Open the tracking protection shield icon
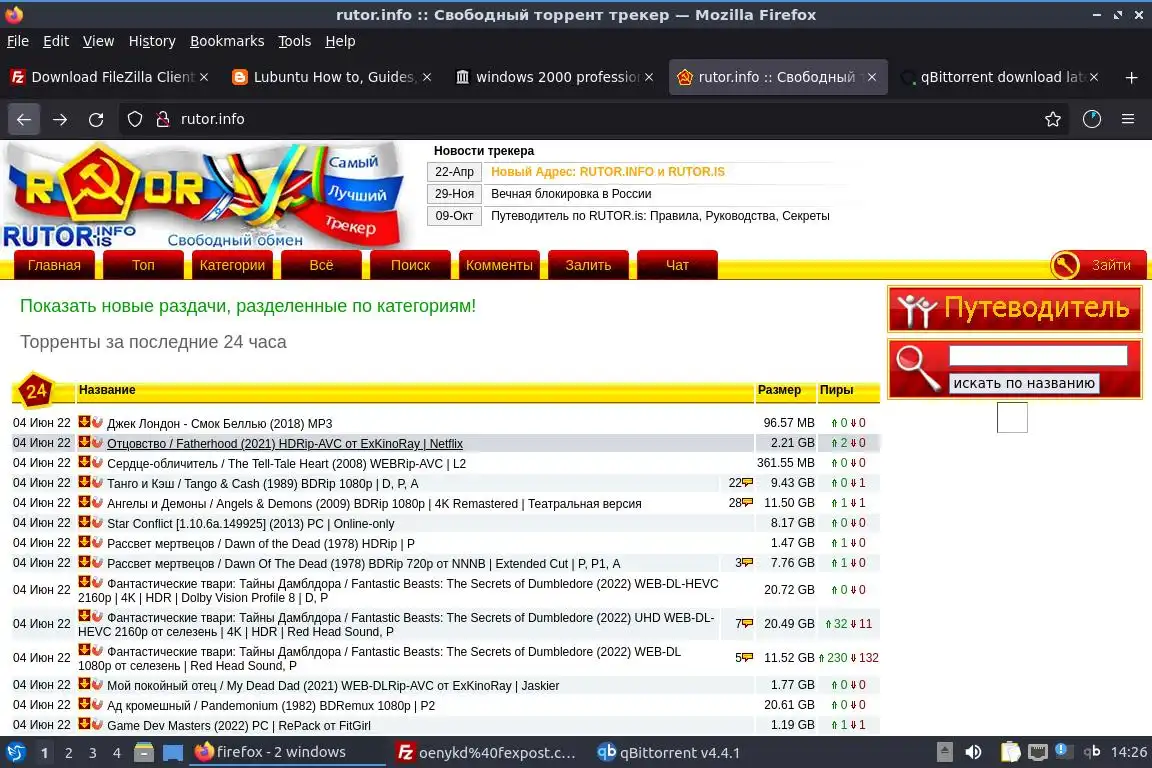 (x=134, y=119)
